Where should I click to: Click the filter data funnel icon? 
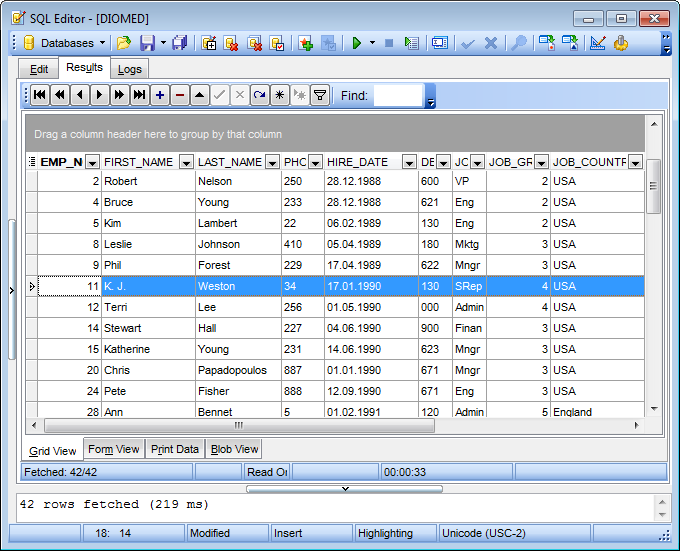(320, 95)
